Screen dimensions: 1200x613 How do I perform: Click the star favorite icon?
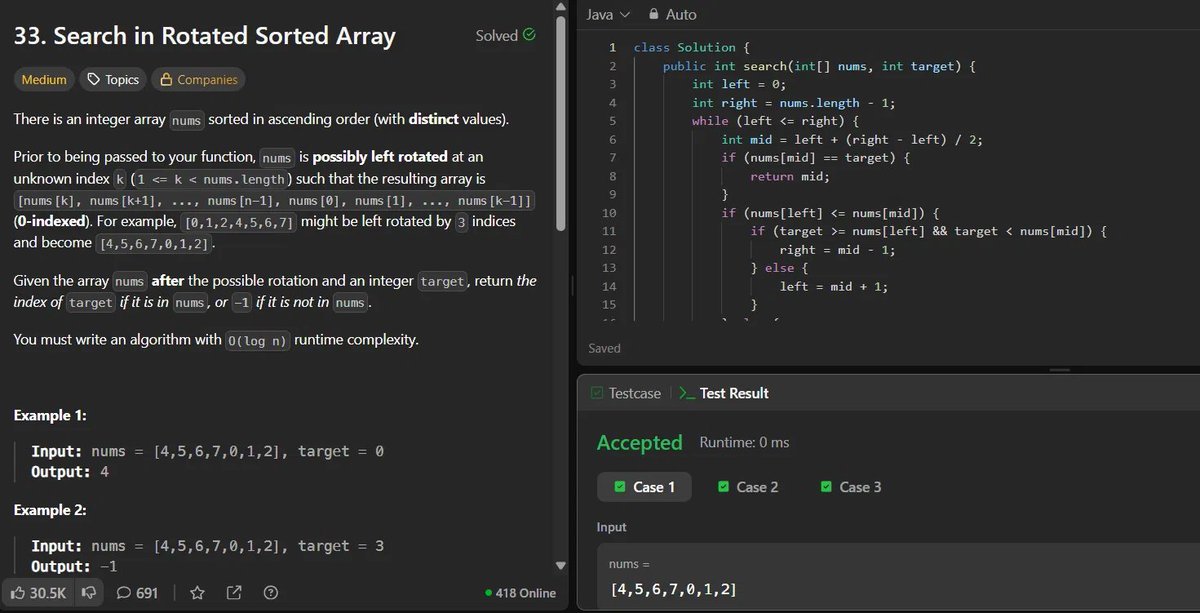tap(197, 593)
